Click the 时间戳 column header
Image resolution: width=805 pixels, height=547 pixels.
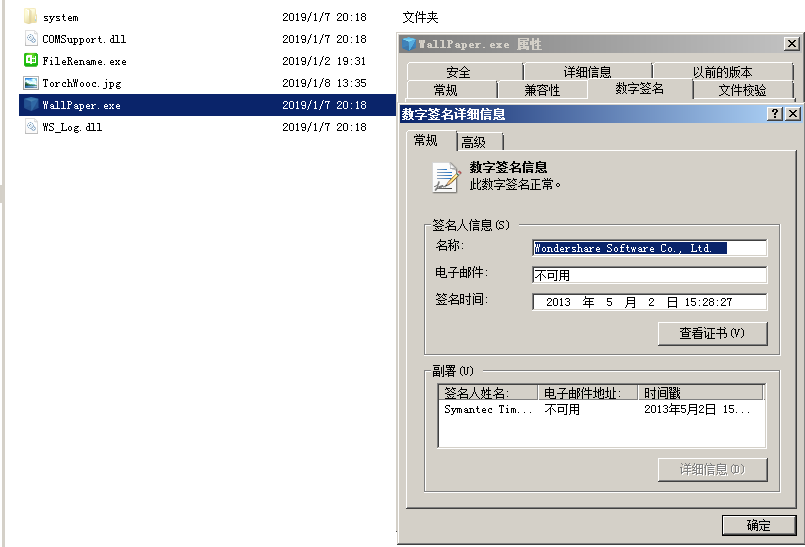[701, 393]
